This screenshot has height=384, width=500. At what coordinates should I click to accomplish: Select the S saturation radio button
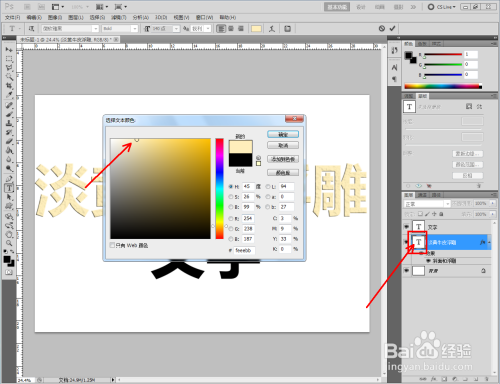coord(231,197)
